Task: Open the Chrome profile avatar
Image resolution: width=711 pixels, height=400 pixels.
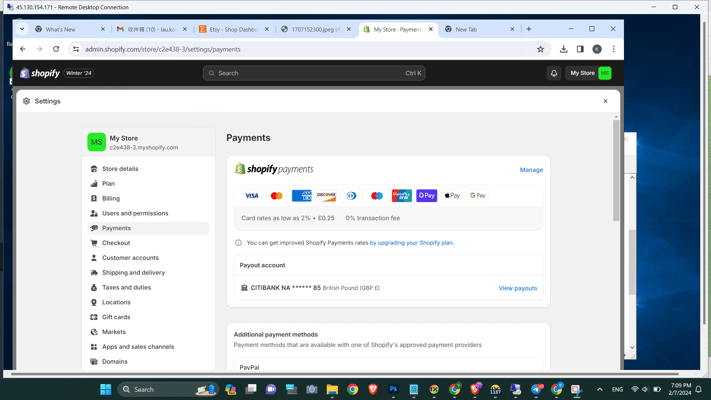Action: [597, 49]
